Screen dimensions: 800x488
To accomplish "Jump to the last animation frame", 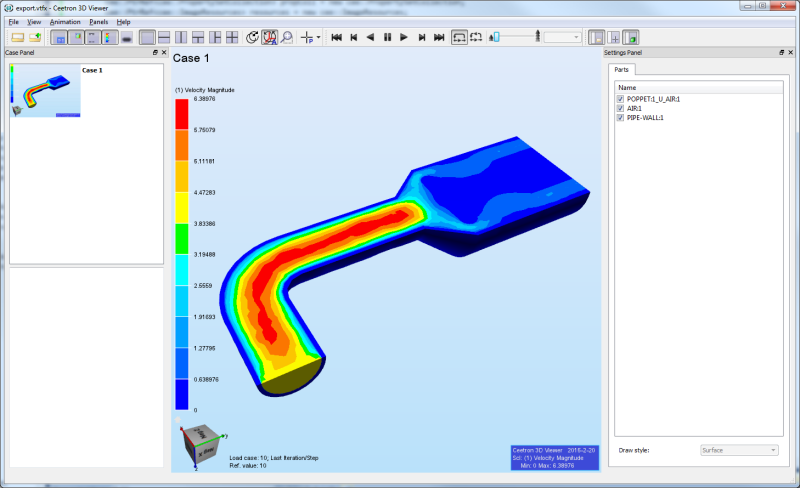I will coord(439,37).
